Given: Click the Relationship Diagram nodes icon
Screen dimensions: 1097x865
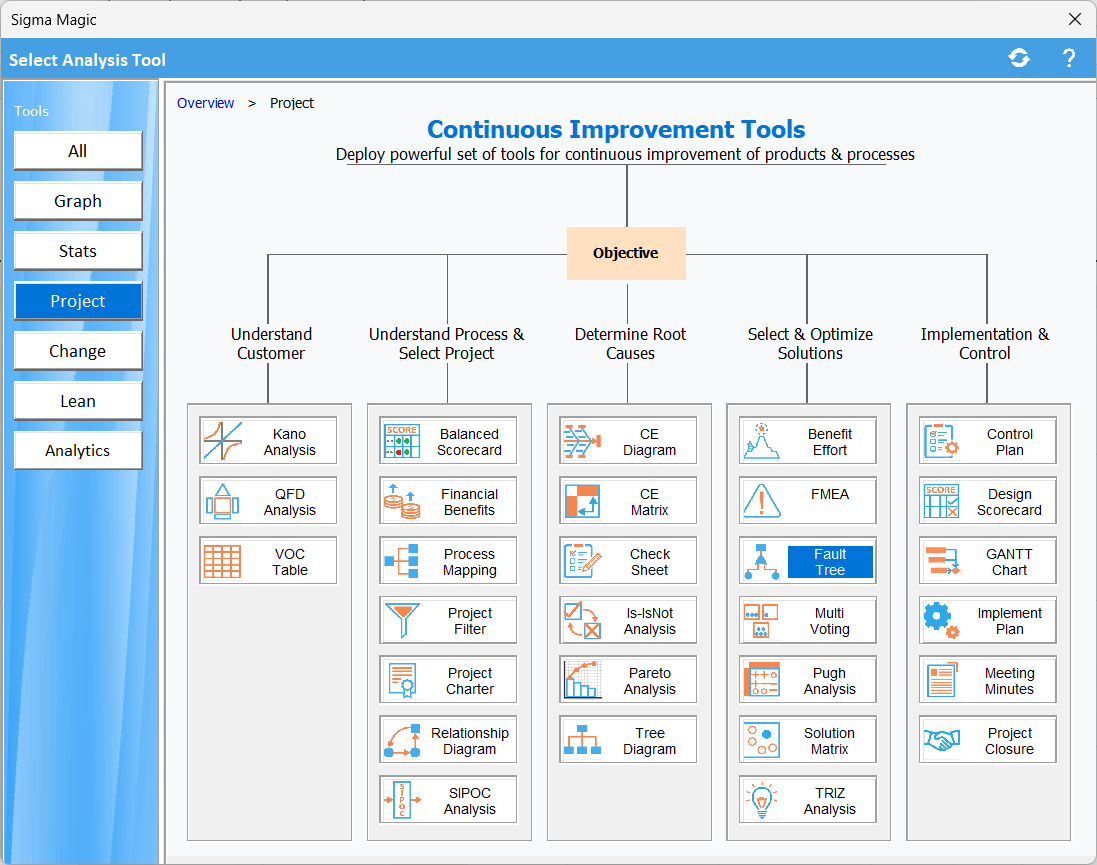Looking at the screenshot, I should (x=402, y=740).
